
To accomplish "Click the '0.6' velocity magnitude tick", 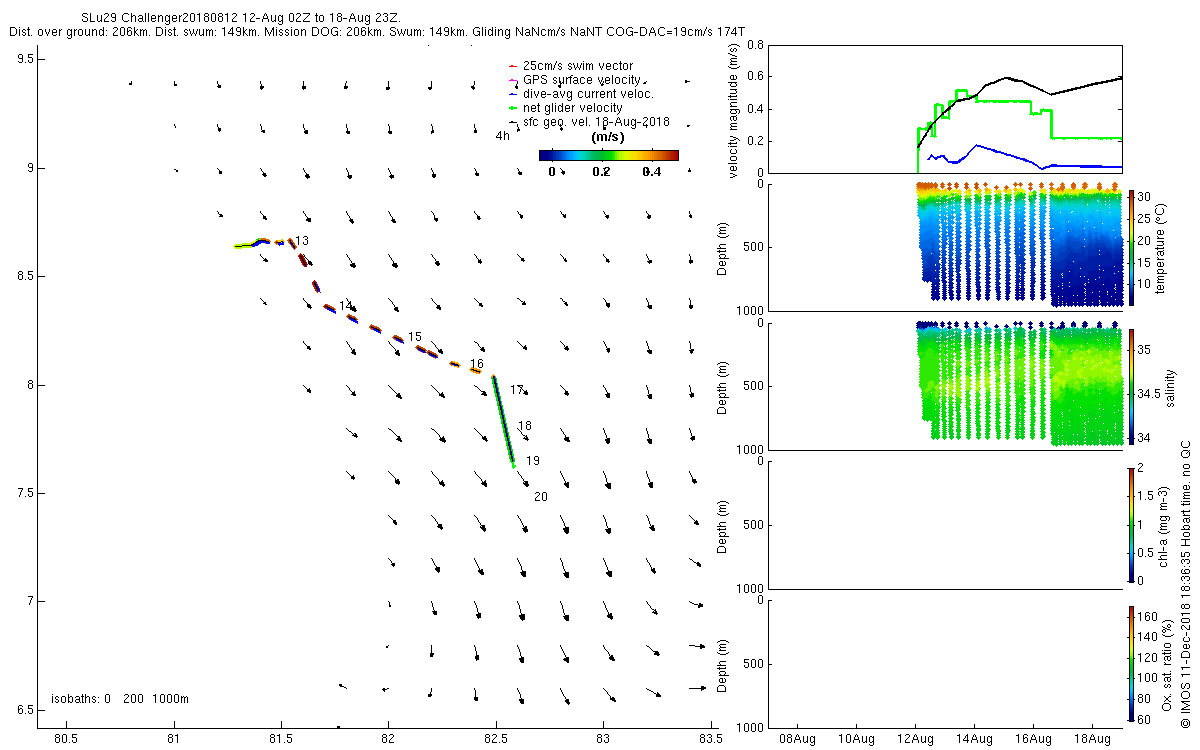I will coord(755,77).
